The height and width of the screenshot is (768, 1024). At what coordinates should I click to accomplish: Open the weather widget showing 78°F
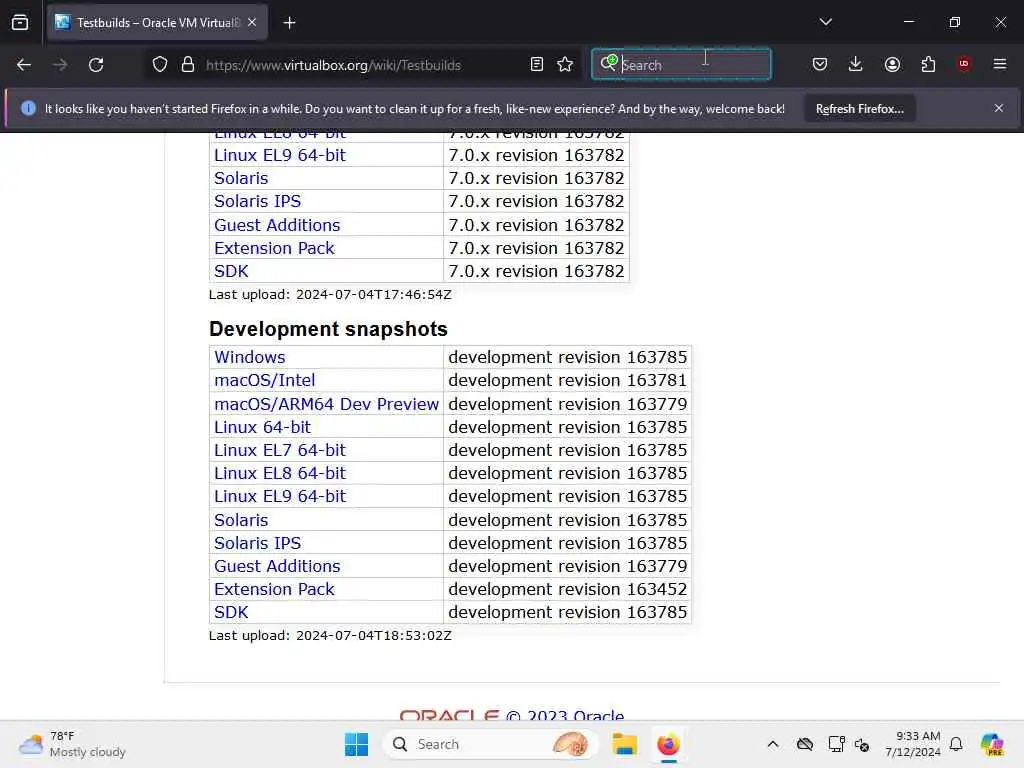point(72,744)
